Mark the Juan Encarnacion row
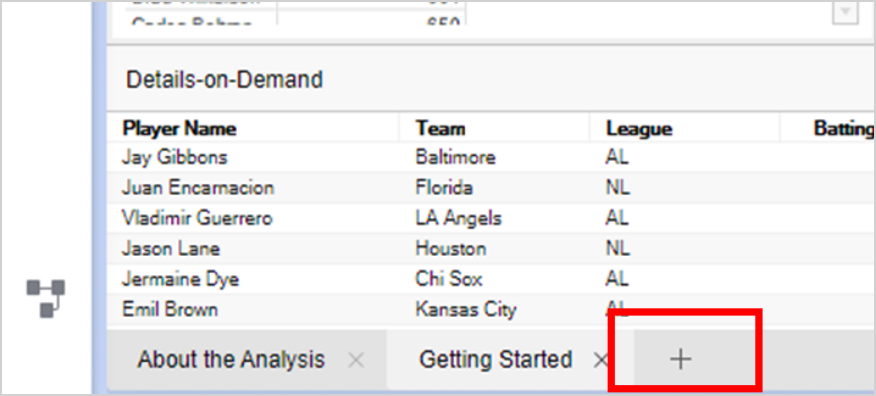Viewport: 876px width, 396px height. tap(492, 188)
